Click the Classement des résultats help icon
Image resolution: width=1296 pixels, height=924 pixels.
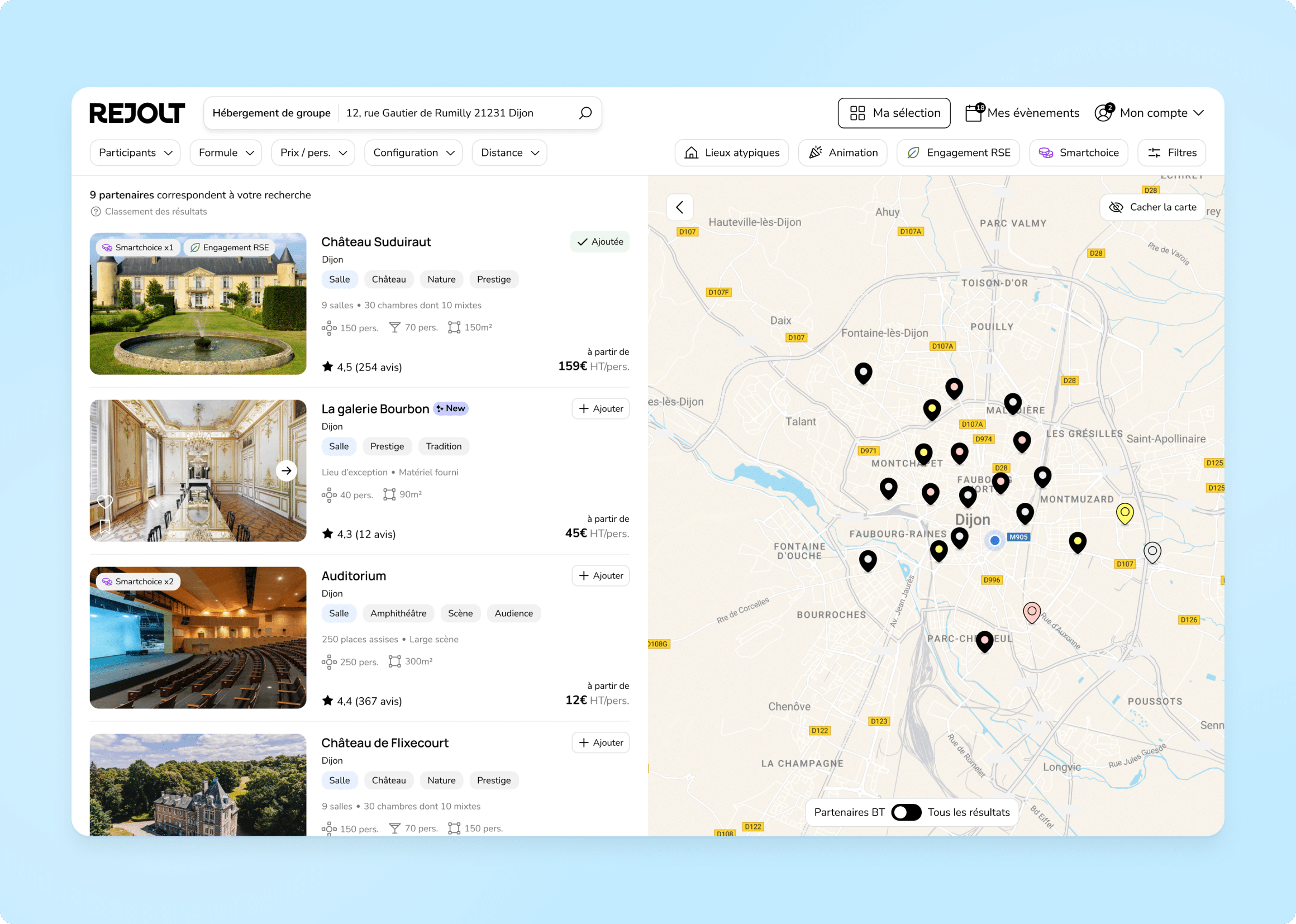[96, 212]
